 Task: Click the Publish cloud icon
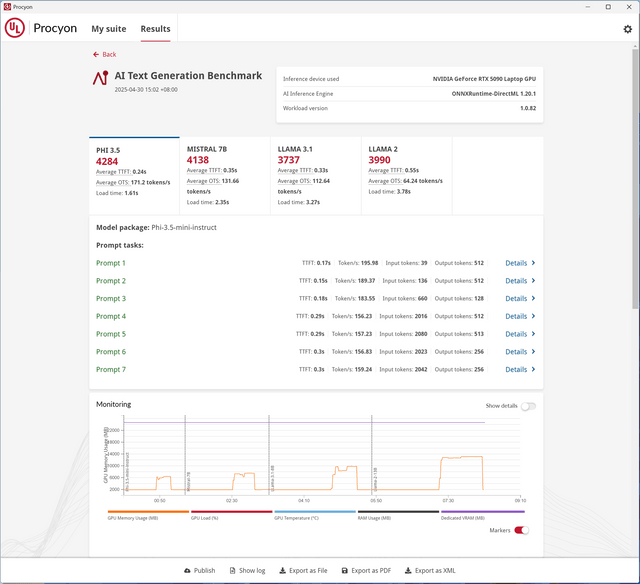click(x=187, y=571)
